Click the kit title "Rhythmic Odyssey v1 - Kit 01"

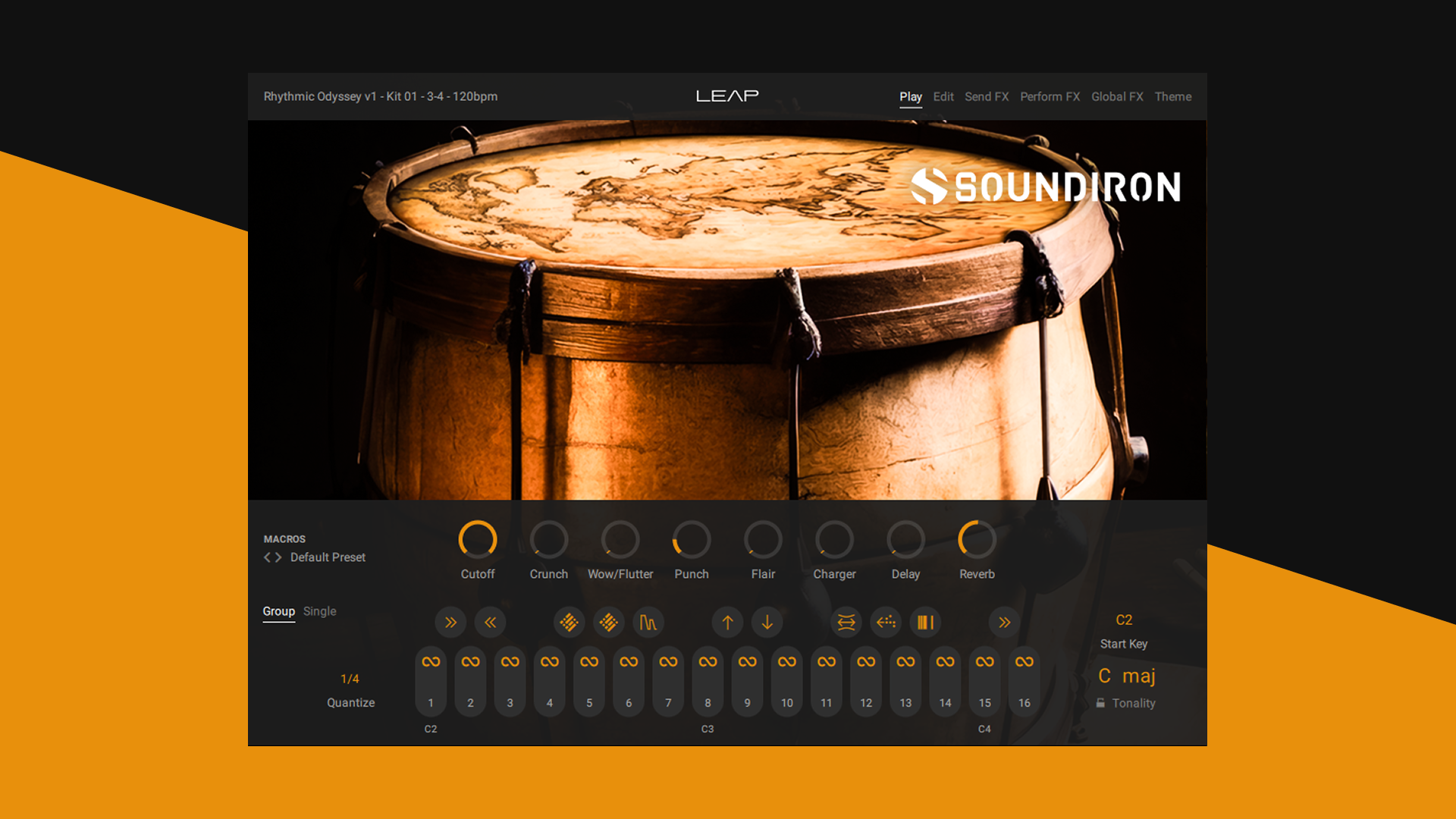340,97
